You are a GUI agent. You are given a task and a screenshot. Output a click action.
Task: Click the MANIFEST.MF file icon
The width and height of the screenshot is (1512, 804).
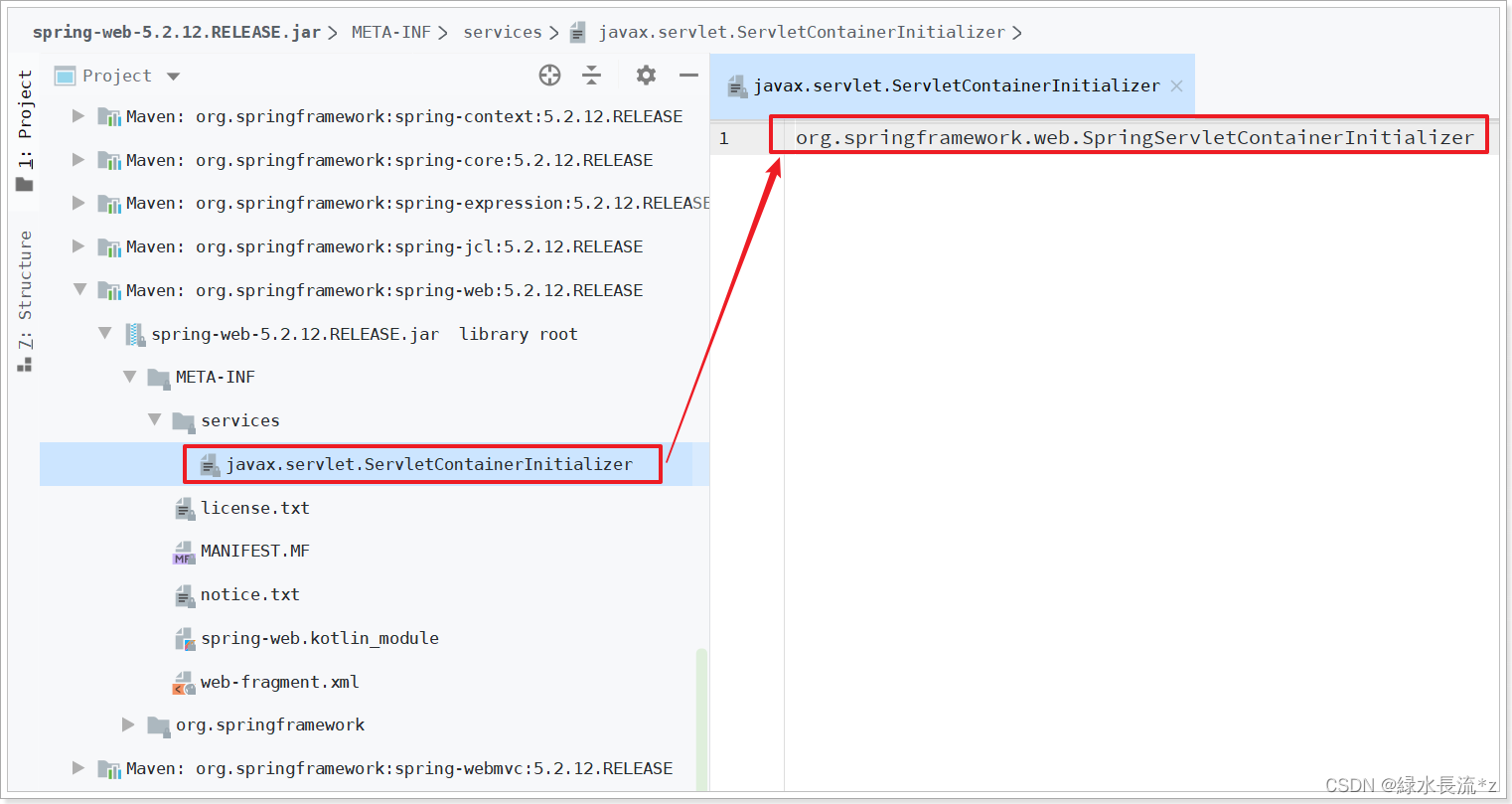point(184,552)
